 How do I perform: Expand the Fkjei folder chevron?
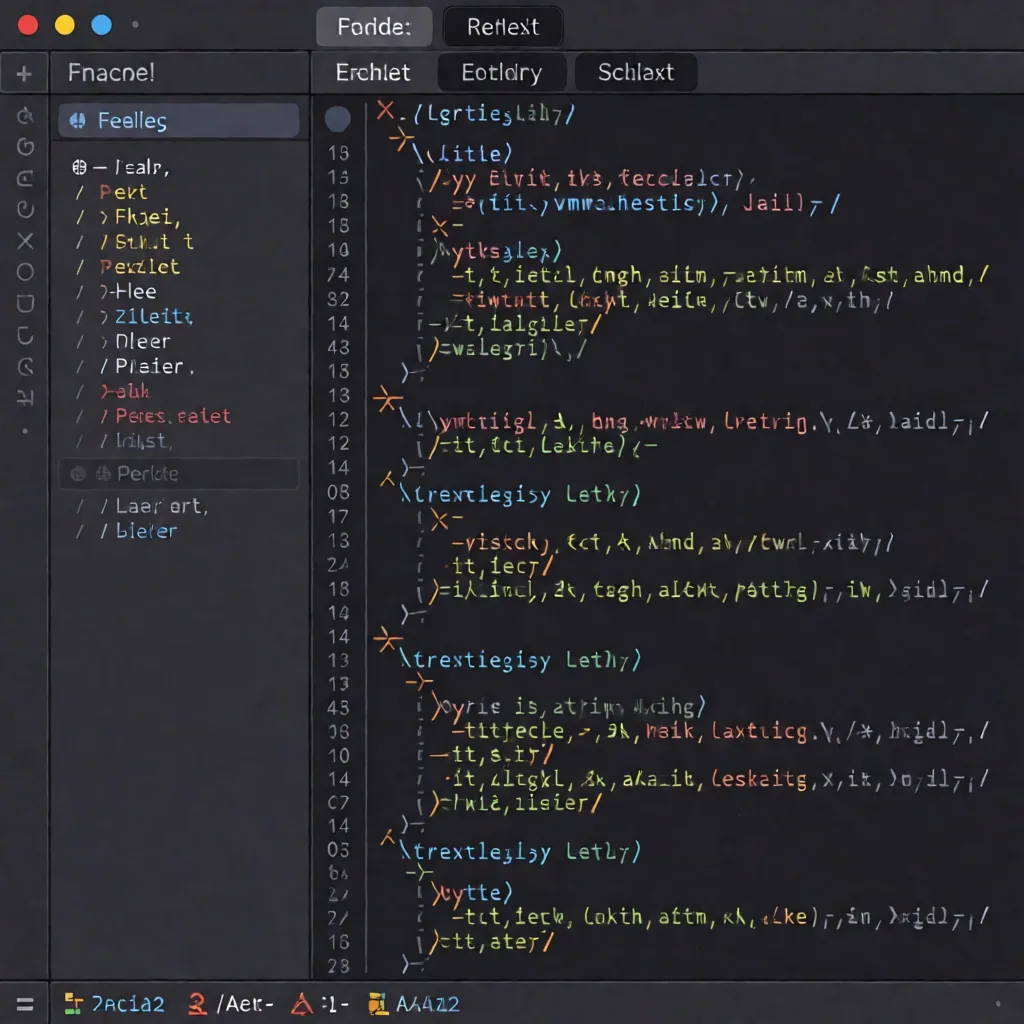click(104, 217)
